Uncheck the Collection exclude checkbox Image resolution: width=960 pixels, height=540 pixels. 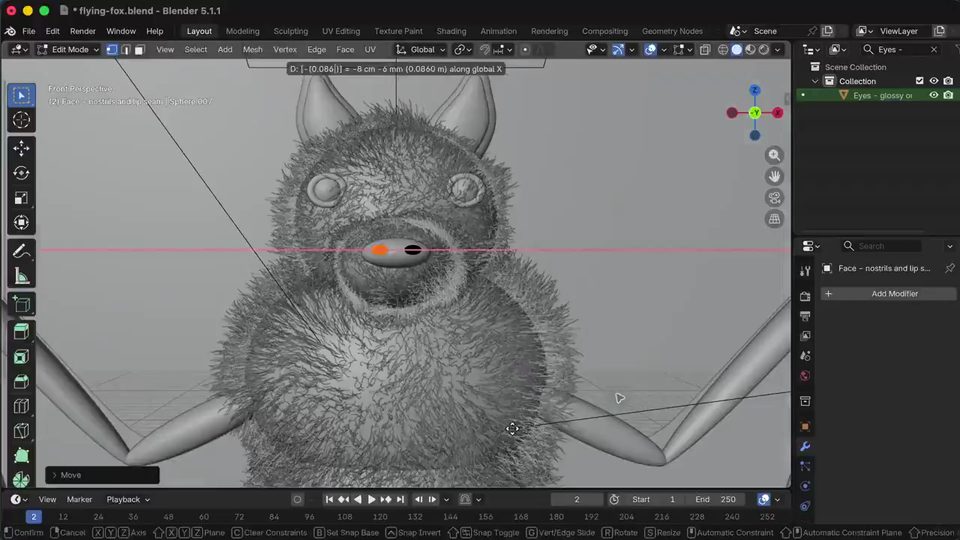pos(920,81)
